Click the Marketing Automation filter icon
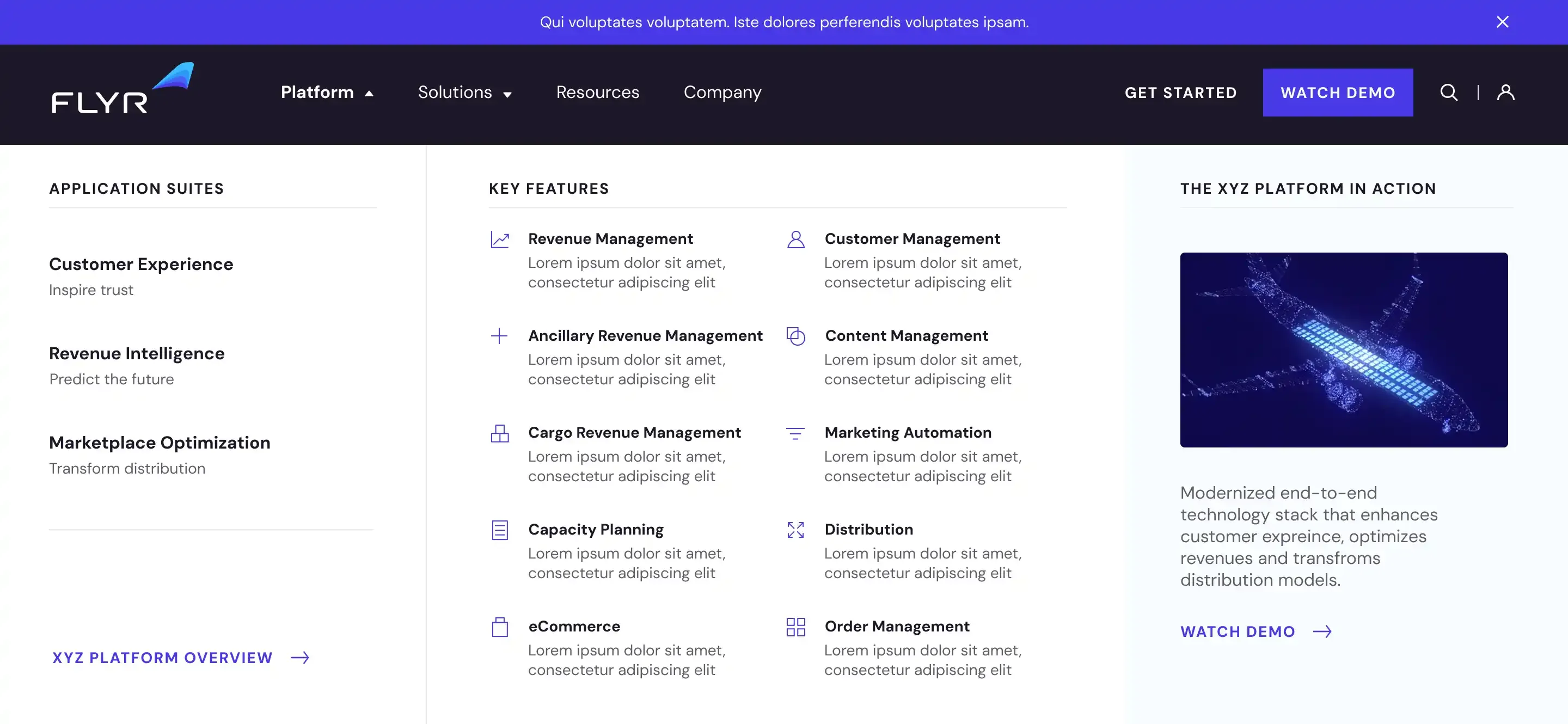This screenshot has width=1568, height=724. pos(795,433)
